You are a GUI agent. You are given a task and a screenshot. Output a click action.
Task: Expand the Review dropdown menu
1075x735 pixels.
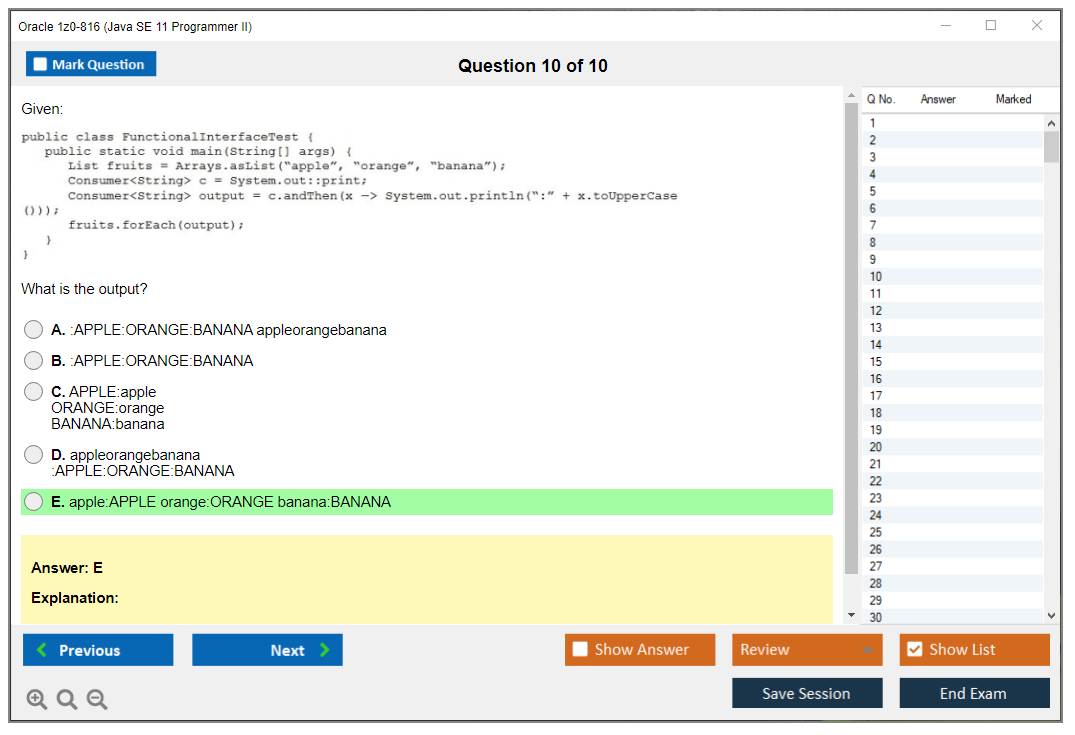(x=867, y=650)
